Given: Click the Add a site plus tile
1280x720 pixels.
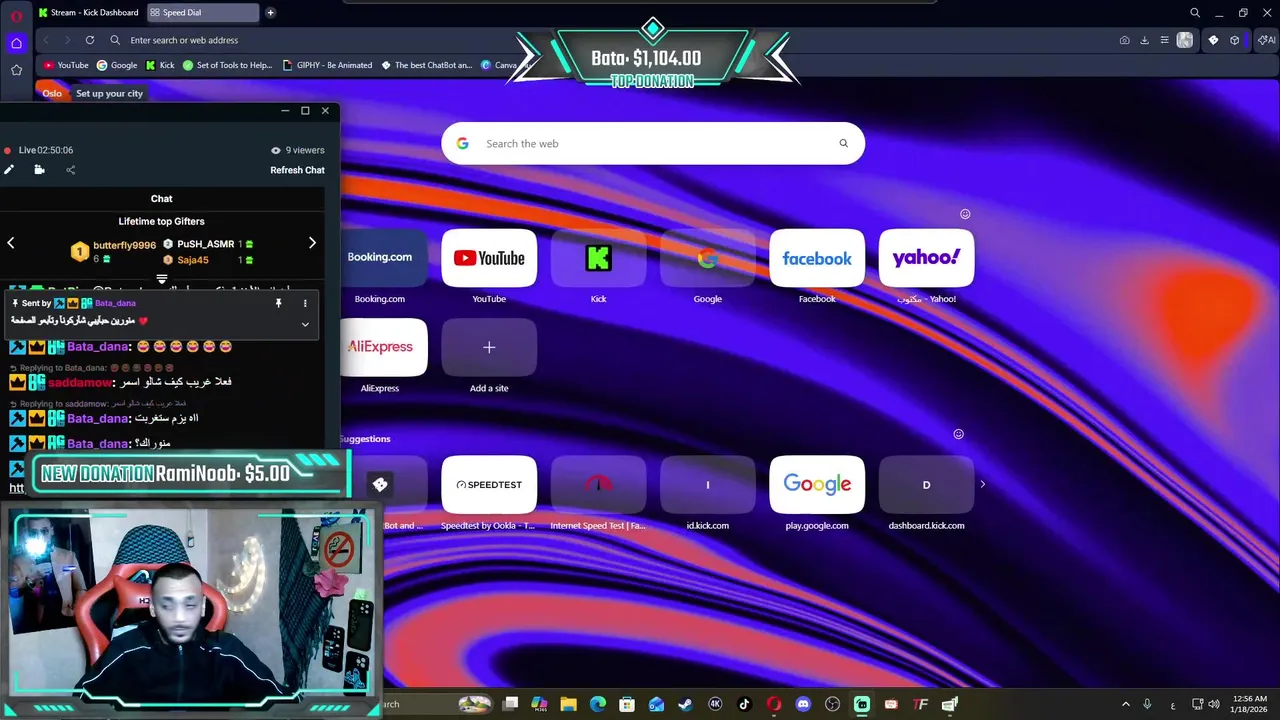Looking at the screenshot, I should tap(489, 347).
